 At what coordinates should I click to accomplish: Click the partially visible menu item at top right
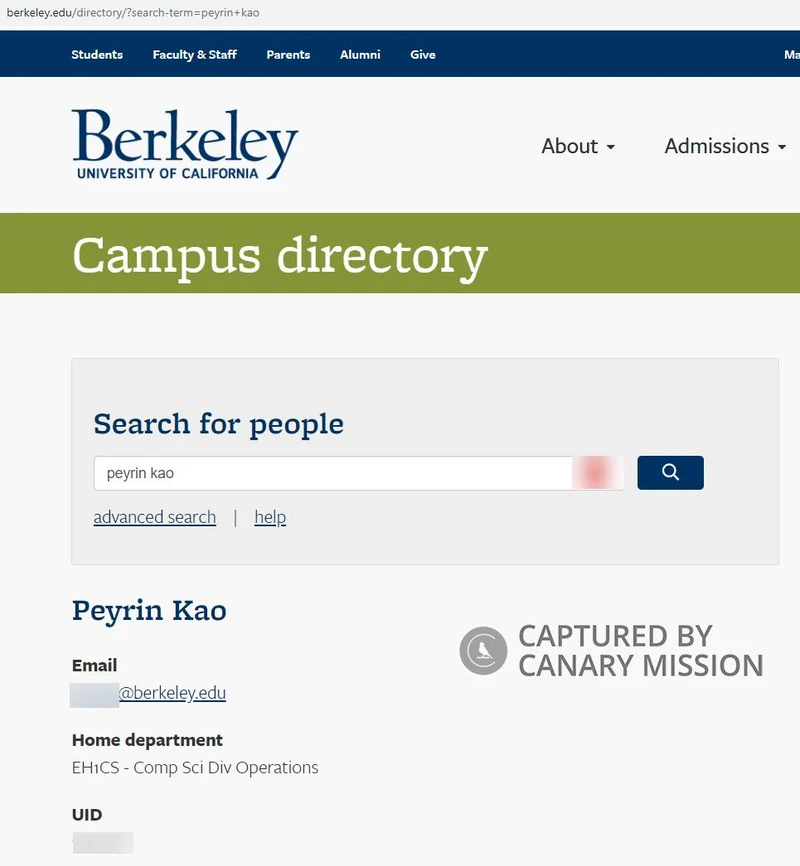click(x=791, y=55)
